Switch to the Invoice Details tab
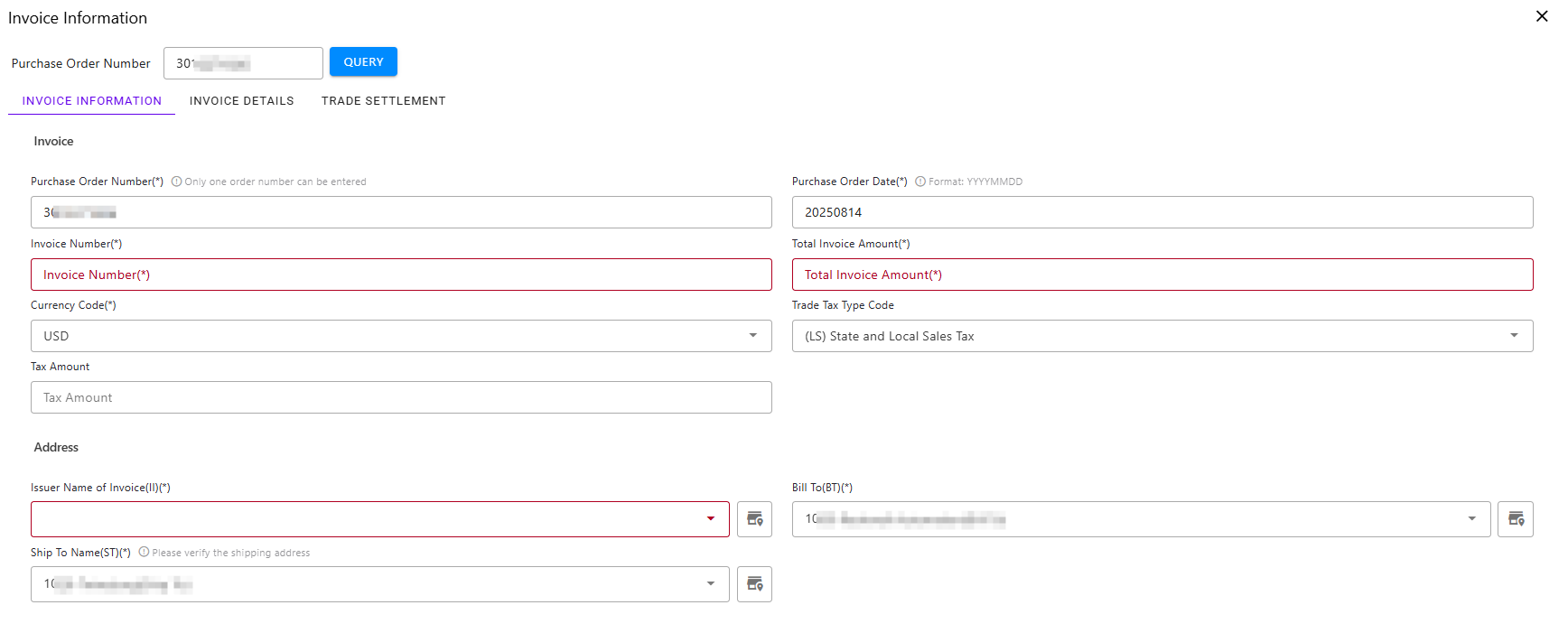 [241, 101]
